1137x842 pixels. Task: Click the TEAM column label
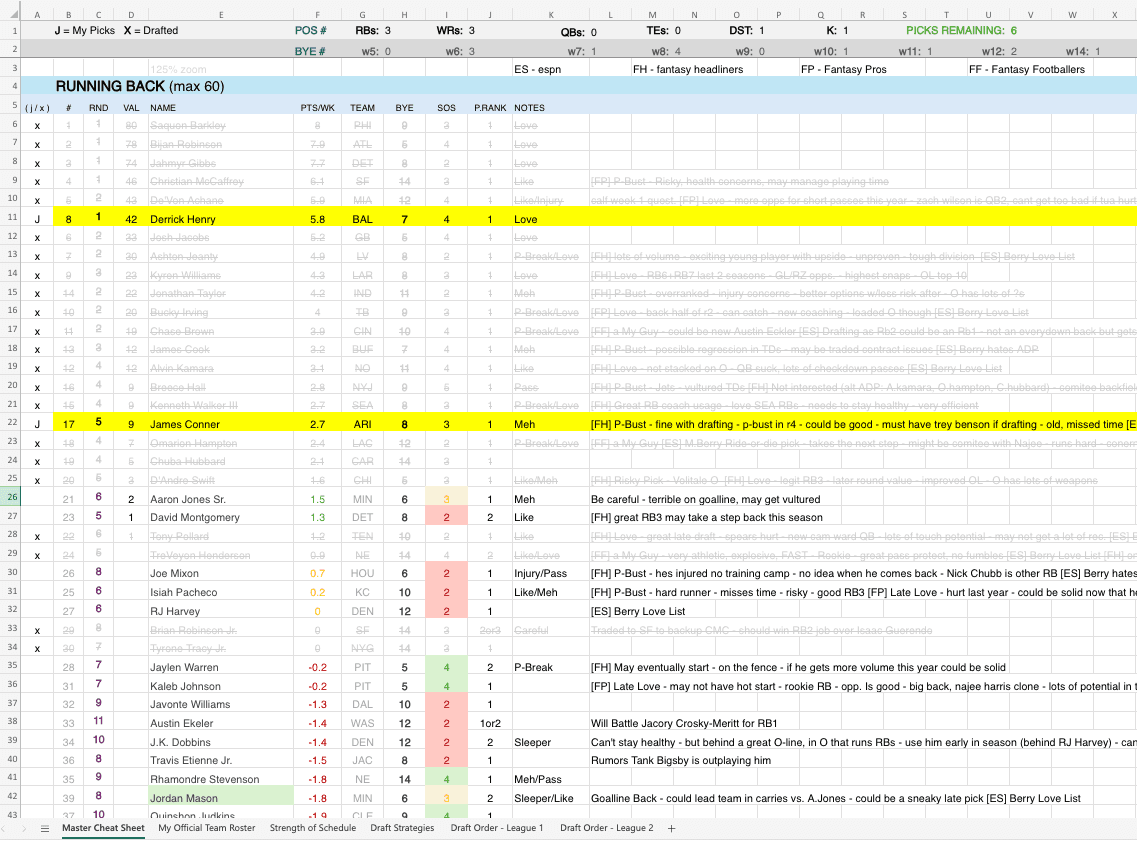[363, 107]
